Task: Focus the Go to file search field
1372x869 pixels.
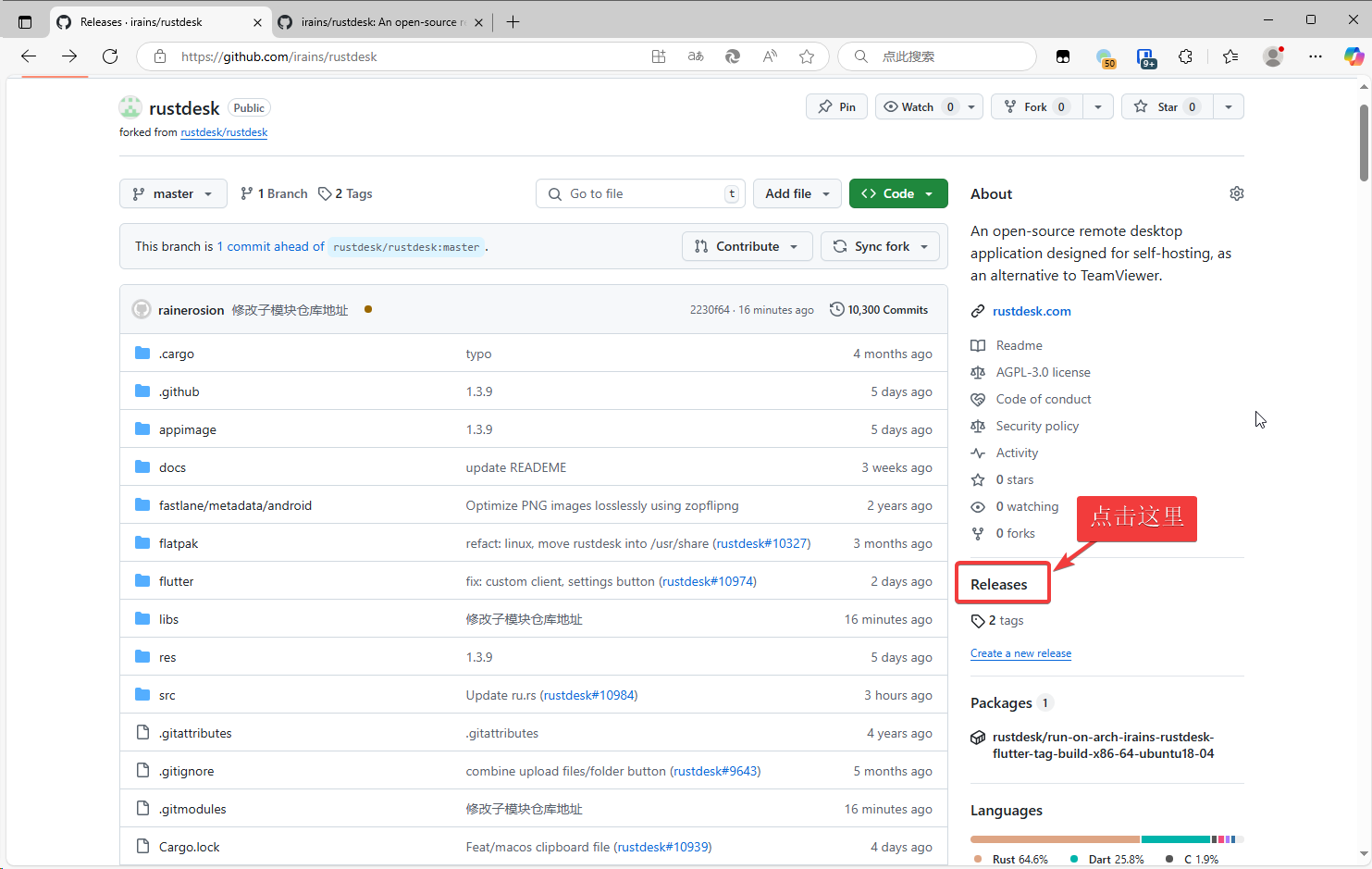Action: pos(638,193)
